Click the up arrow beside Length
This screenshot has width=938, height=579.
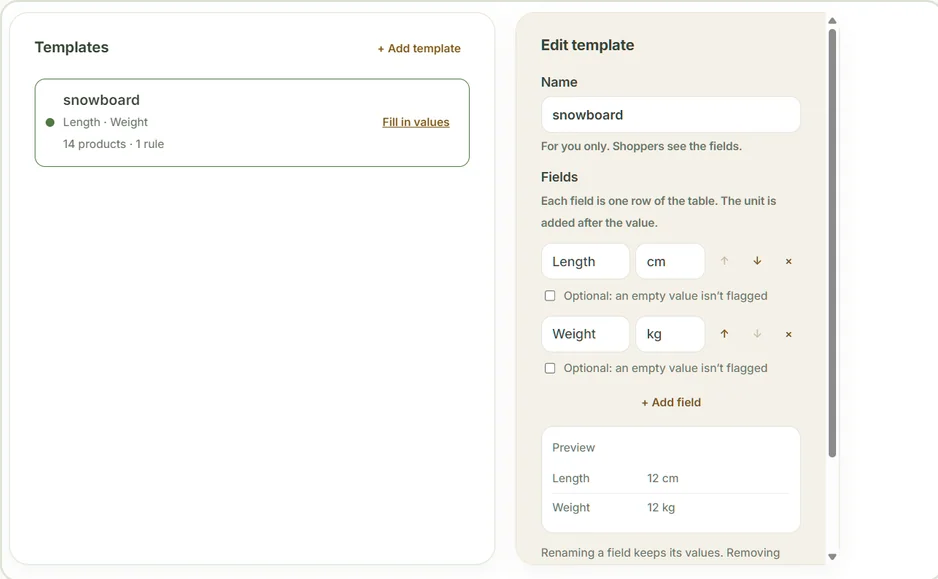[x=724, y=261]
